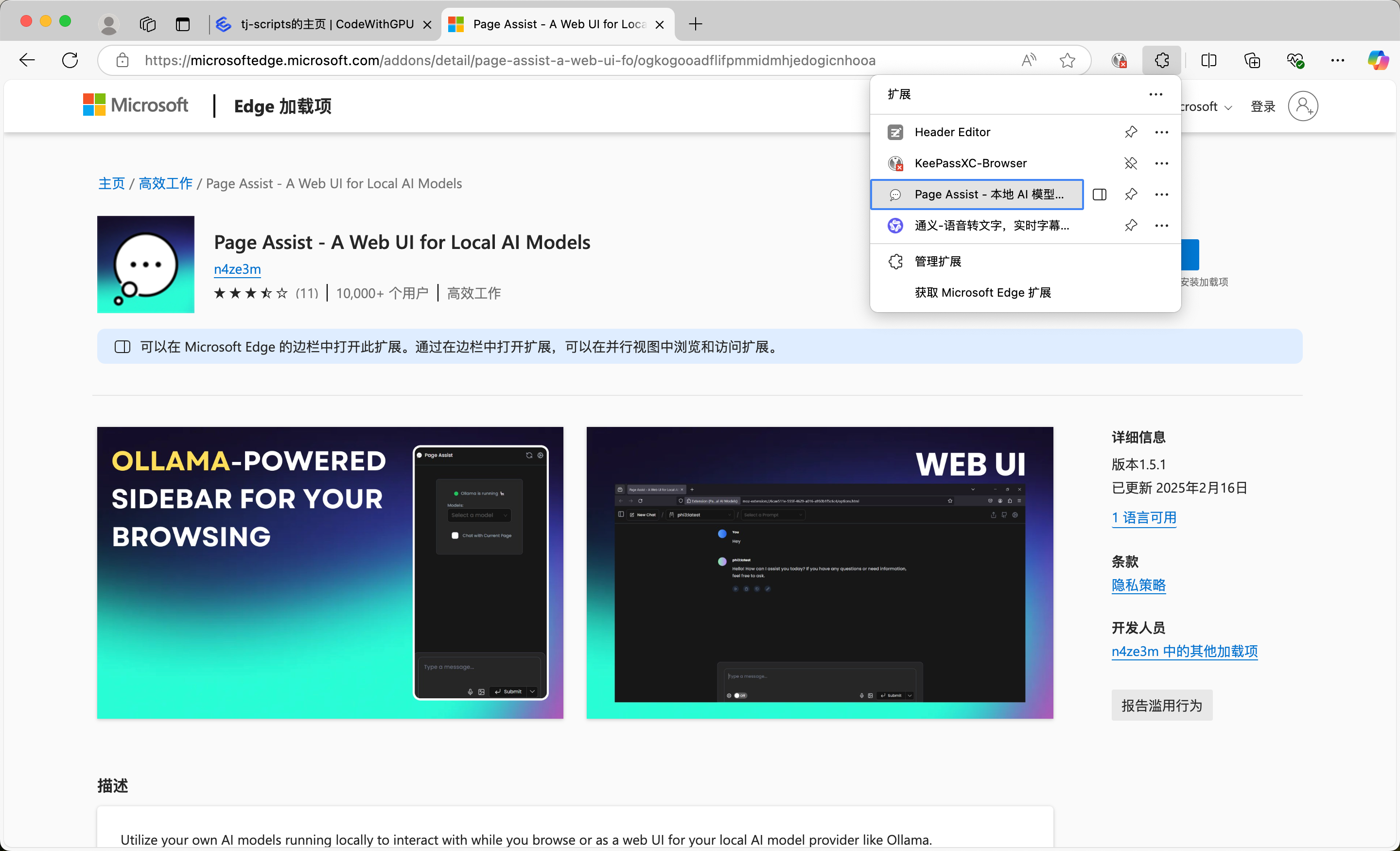Open the WEB UI screenshot thumbnail
This screenshot has width=1400, height=851.
(819, 572)
